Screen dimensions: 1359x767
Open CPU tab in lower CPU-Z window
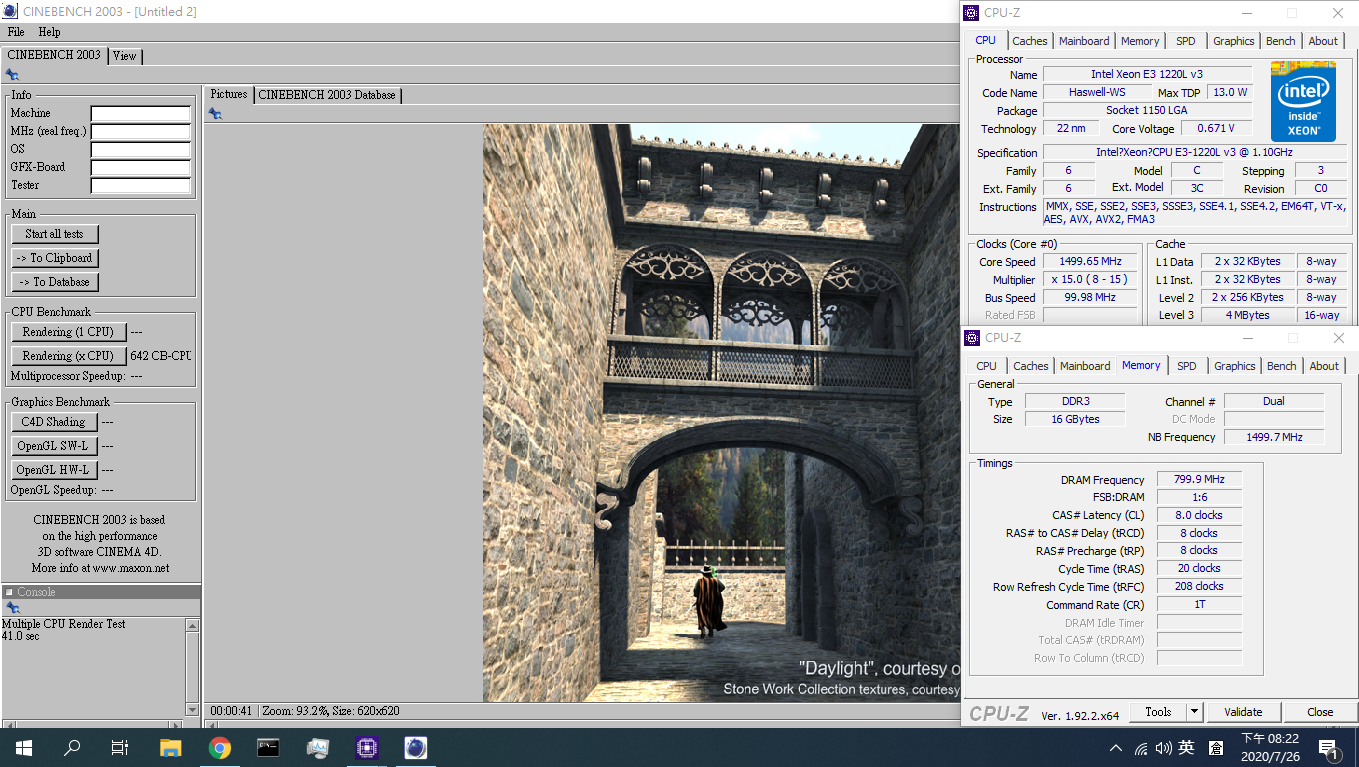pos(986,366)
